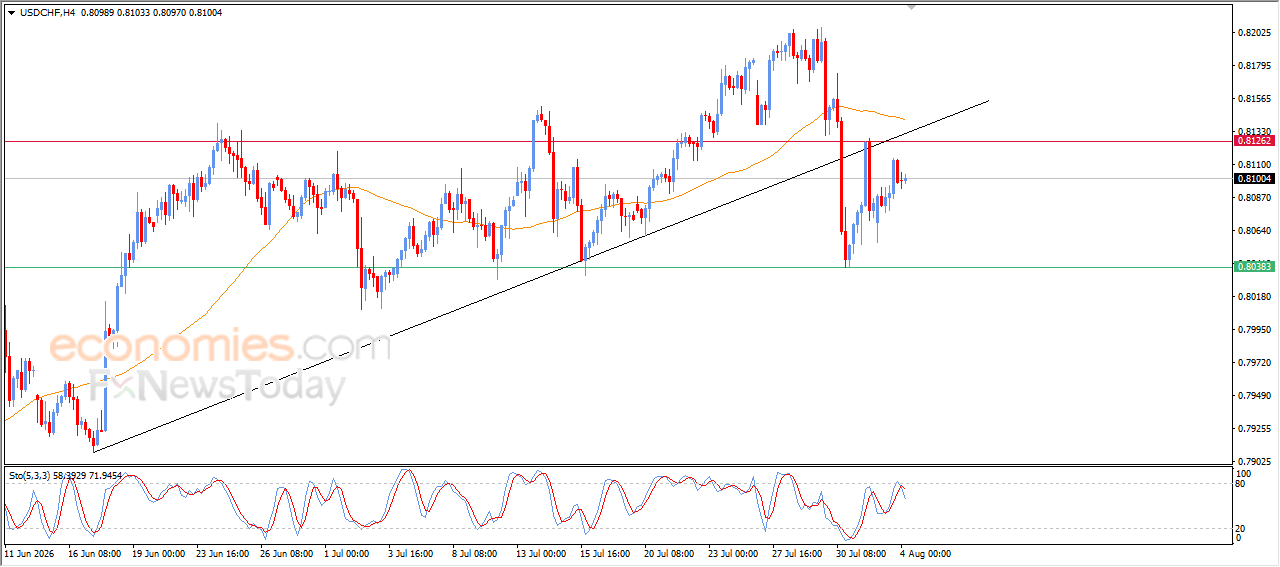Click the Sto(5,3,3) indicator label
Image resolution: width=1280 pixels, height=567 pixels.
point(29,476)
